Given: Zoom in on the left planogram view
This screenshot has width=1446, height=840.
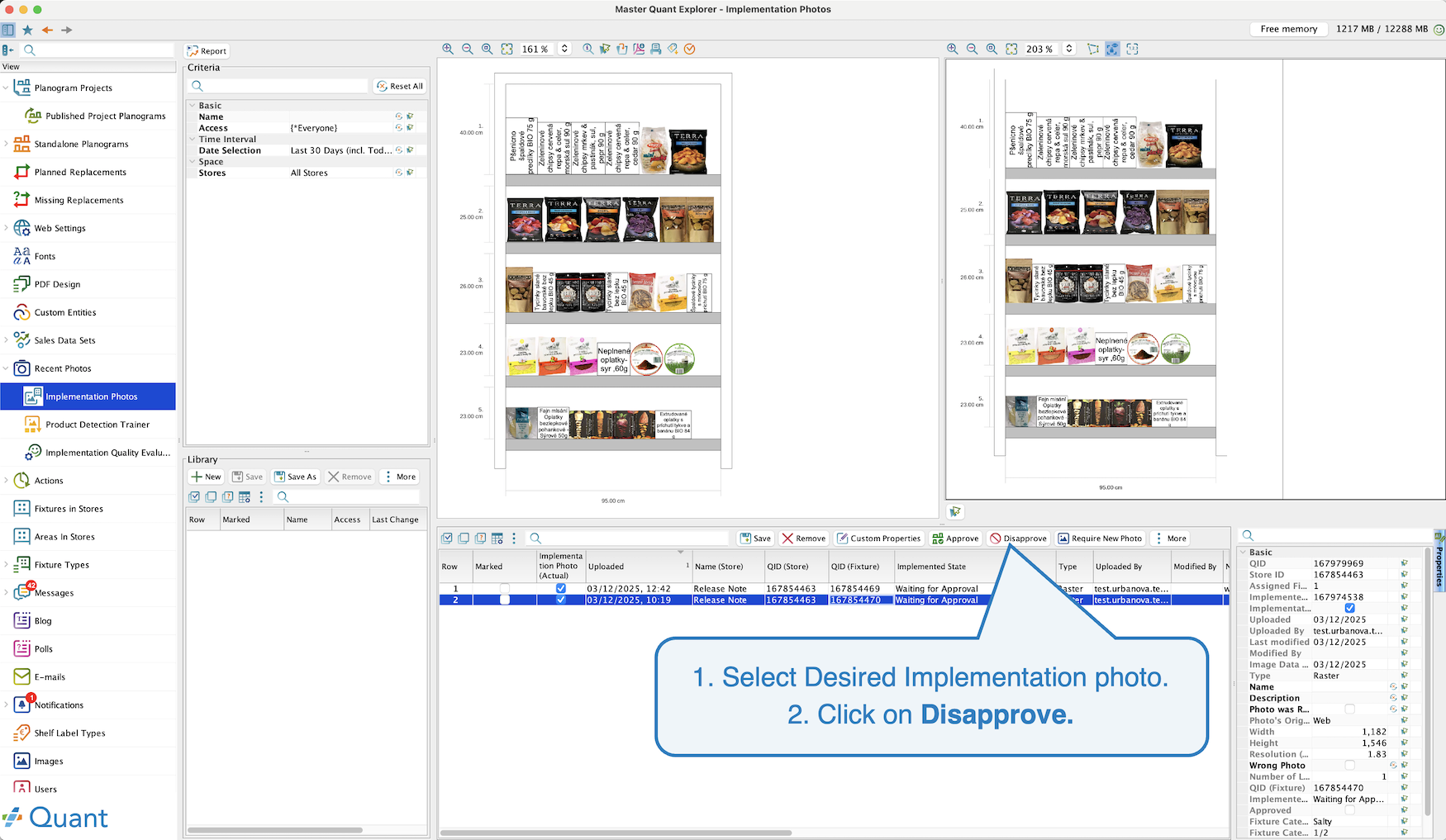Looking at the screenshot, I should point(448,49).
